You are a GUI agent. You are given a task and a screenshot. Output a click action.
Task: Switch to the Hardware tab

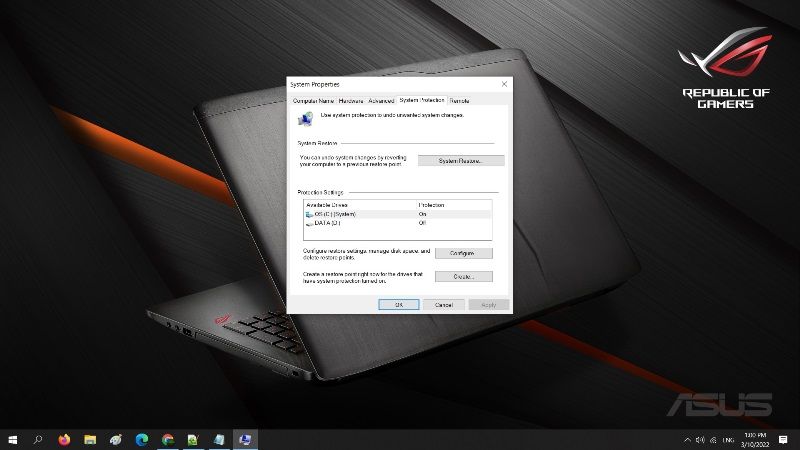coord(351,101)
